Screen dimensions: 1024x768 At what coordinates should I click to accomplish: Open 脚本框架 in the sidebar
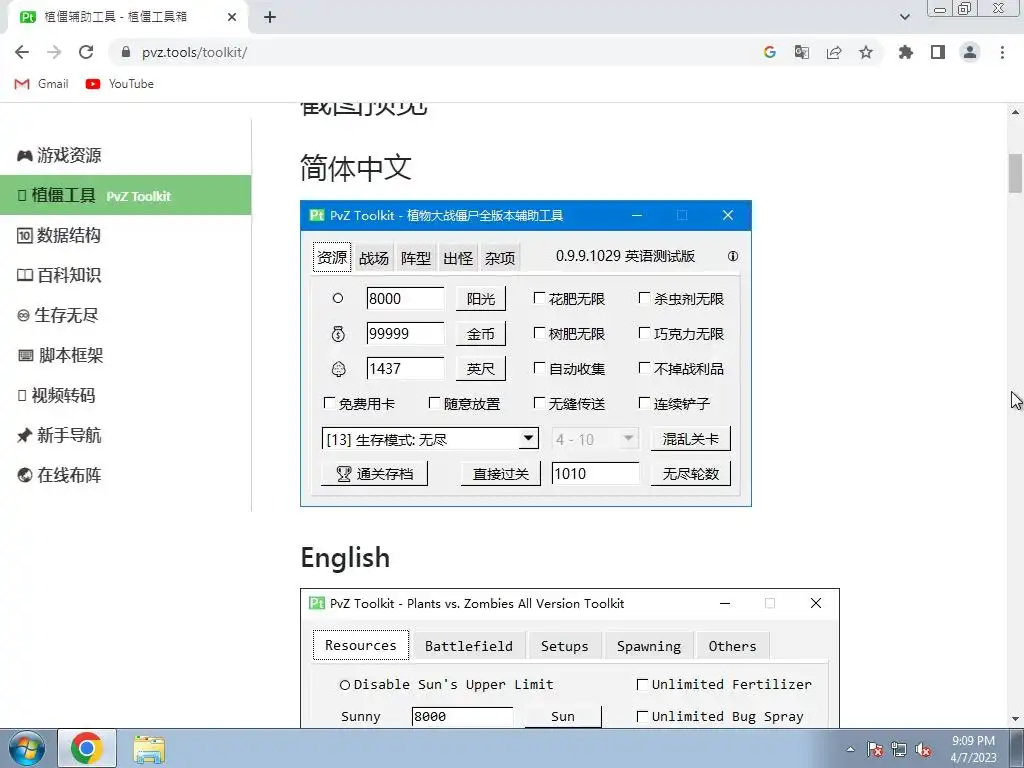(60, 355)
